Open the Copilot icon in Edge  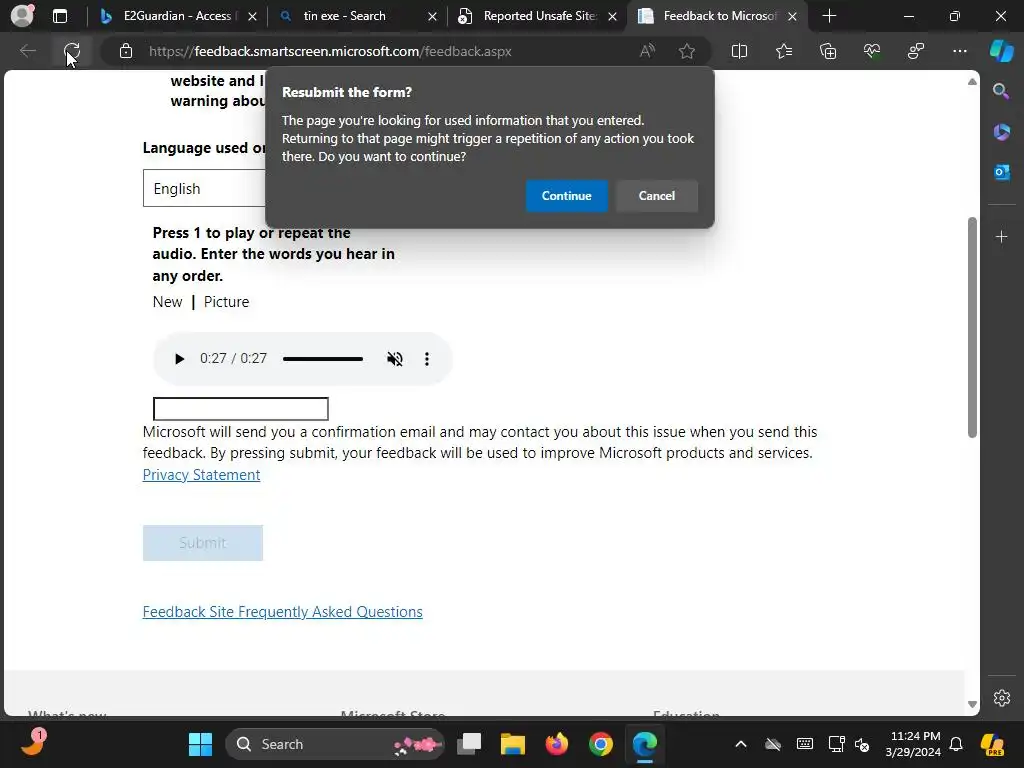[x=1001, y=51]
